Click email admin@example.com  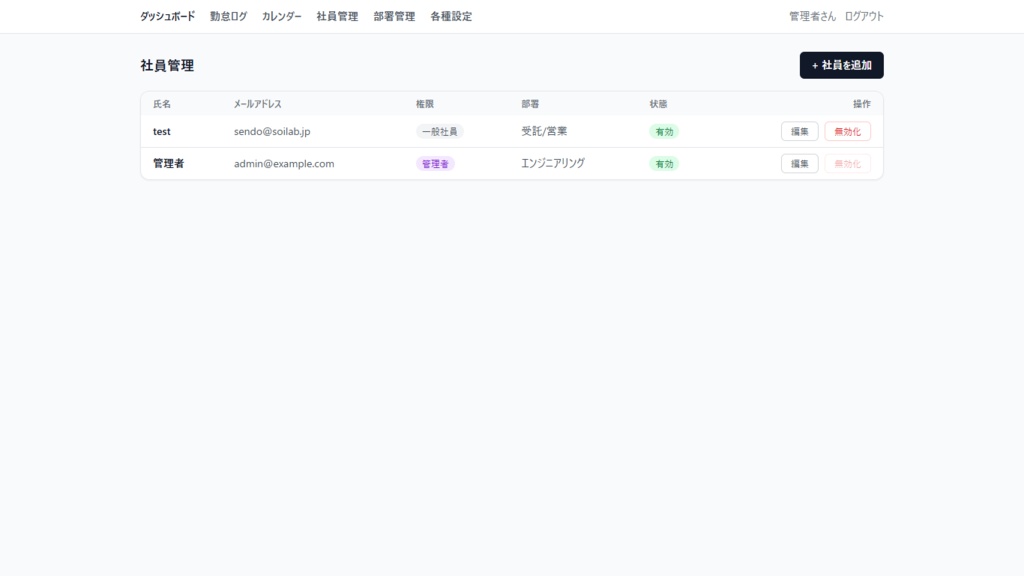[284, 163]
